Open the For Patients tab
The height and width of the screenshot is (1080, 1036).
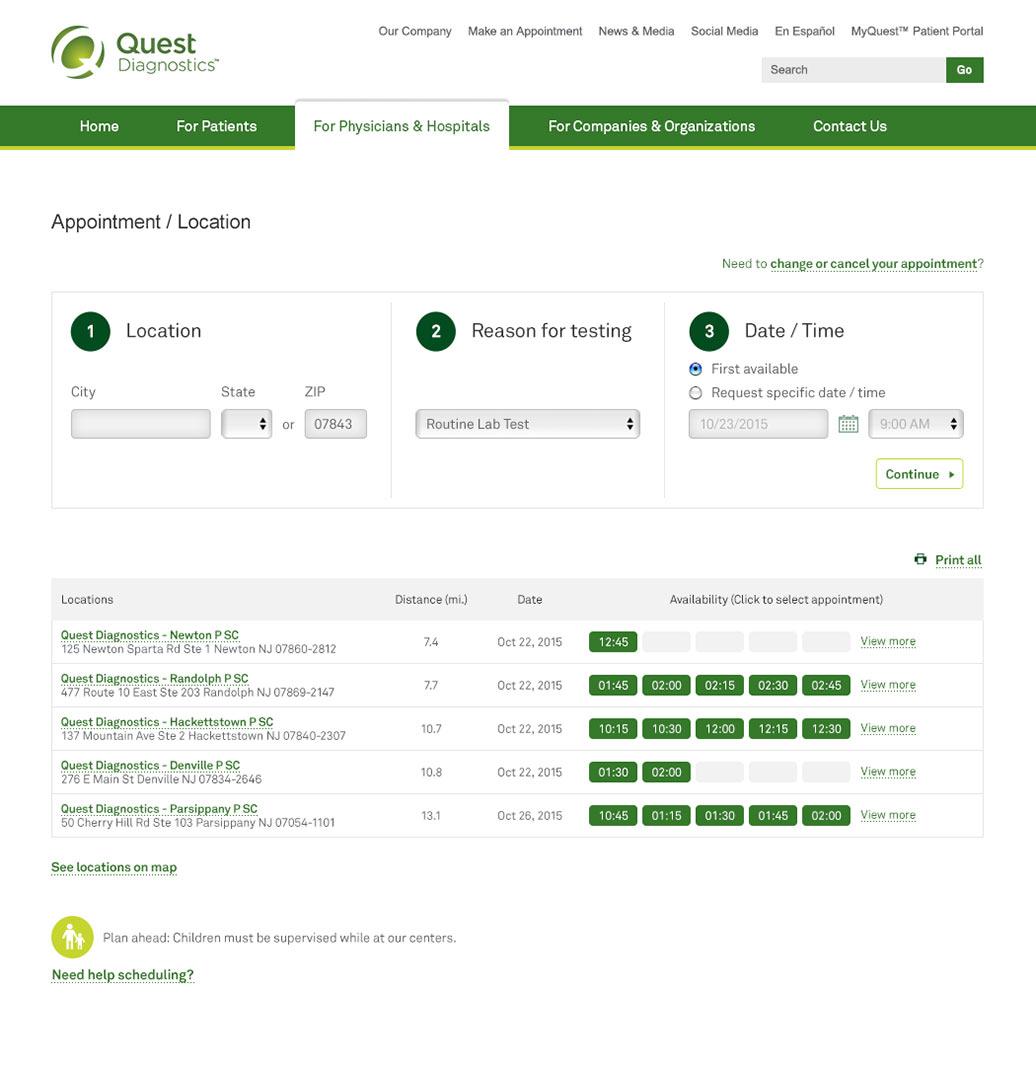click(x=216, y=126)
